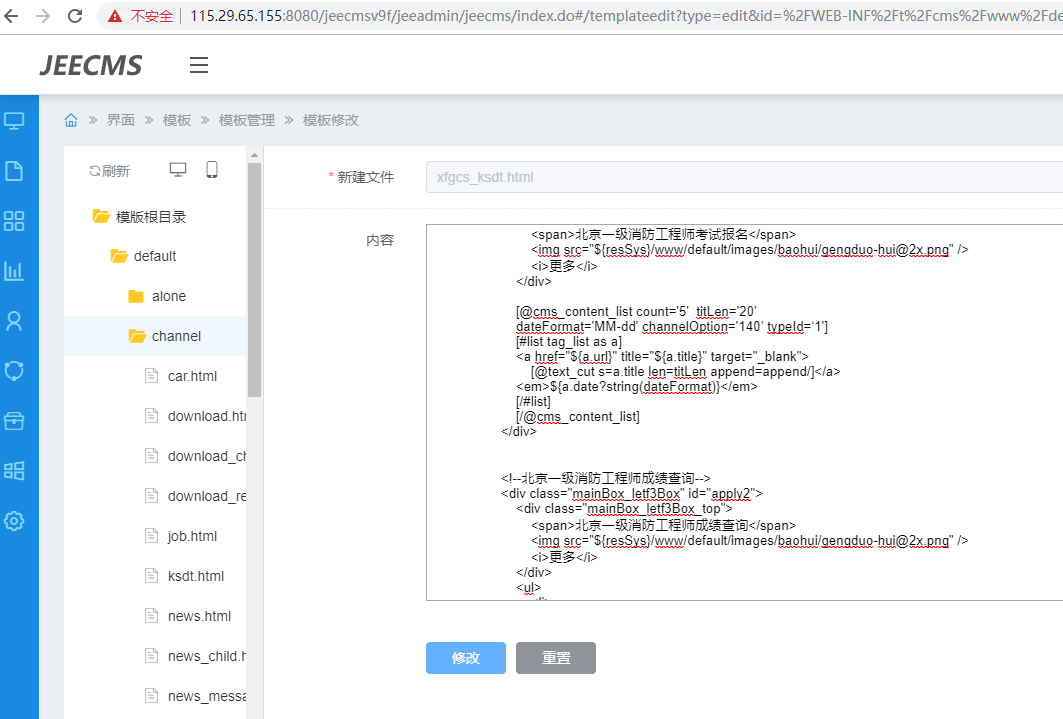Click the ksdt.html file icon

click(x=152, y=575)
